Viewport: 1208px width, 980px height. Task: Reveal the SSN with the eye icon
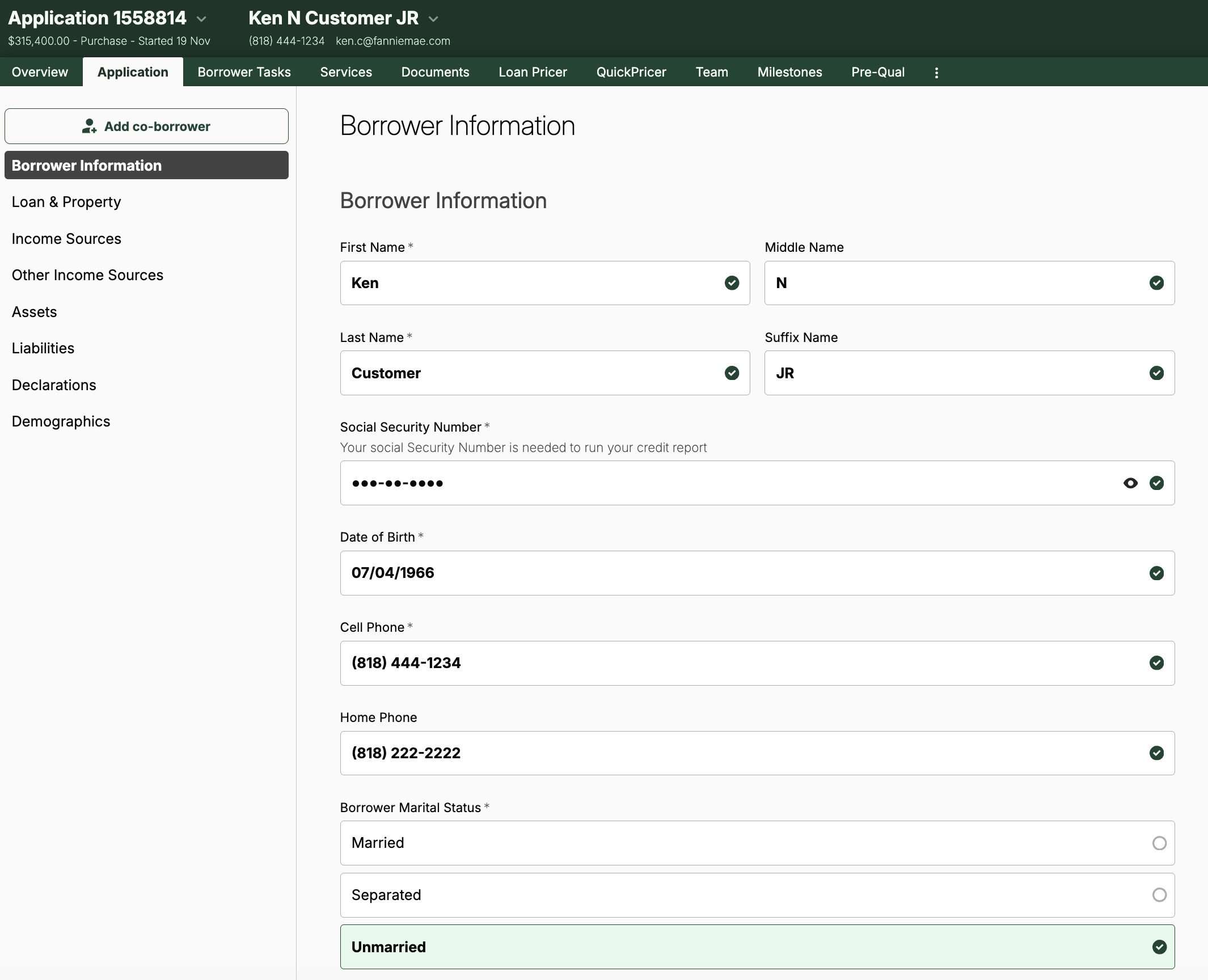pos(1130,483)
